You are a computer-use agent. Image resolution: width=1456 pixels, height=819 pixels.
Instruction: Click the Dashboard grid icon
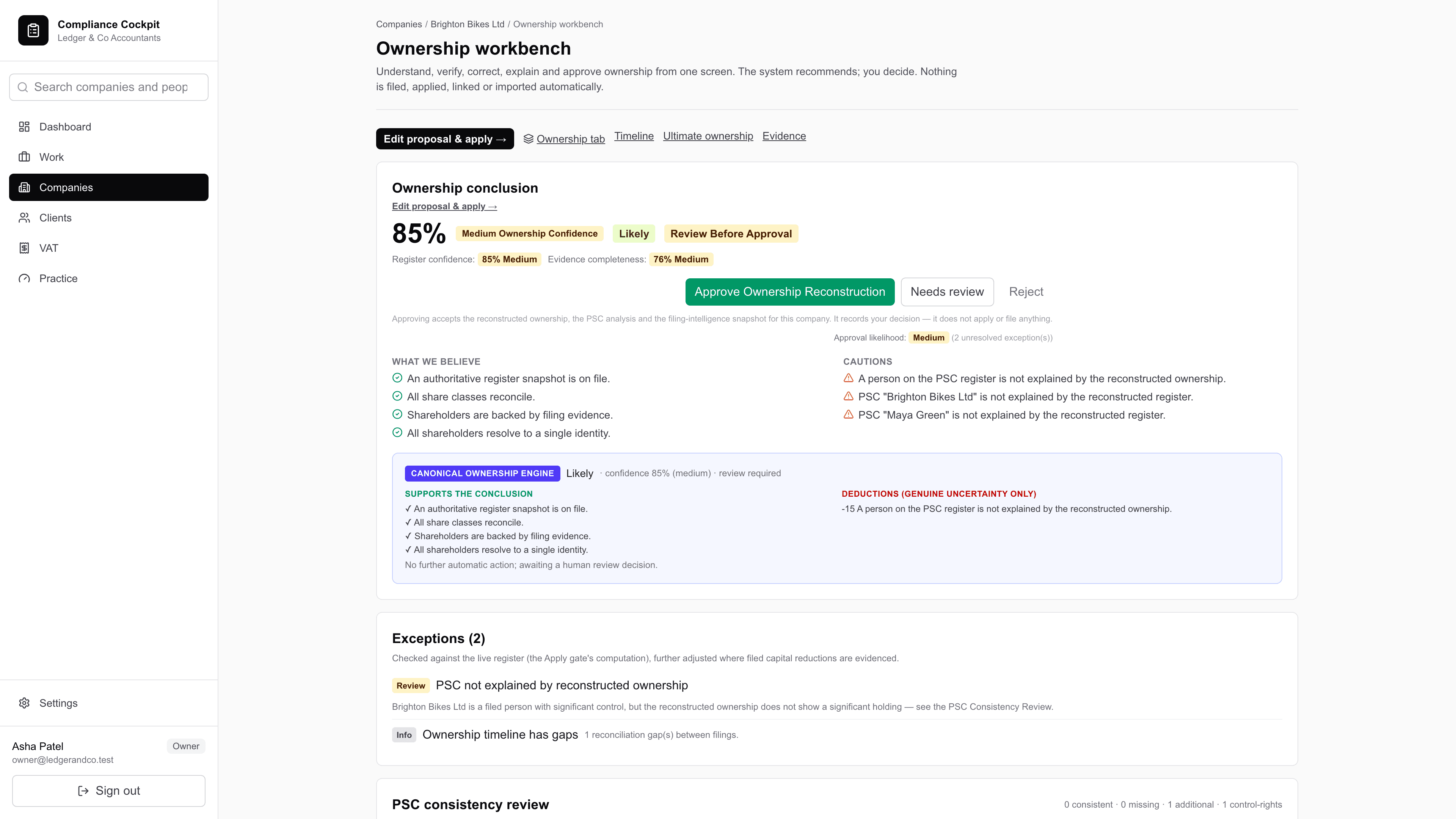click(x=24, y=127)
